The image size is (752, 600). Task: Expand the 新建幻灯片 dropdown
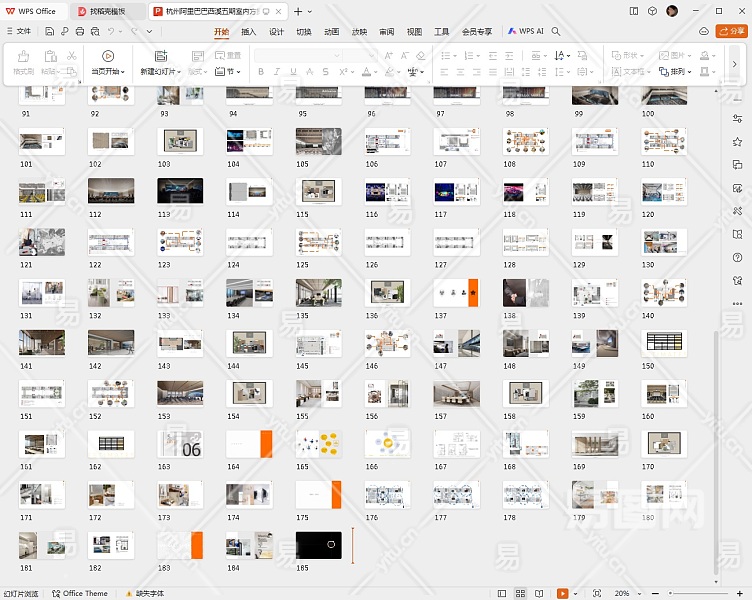[179, 72]
